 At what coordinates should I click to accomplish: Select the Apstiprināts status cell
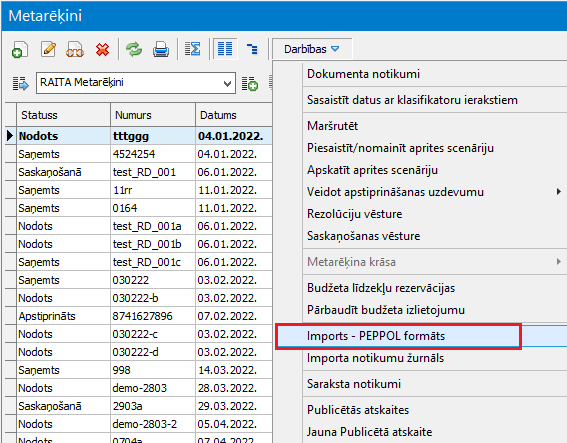(x=63, y=316)
